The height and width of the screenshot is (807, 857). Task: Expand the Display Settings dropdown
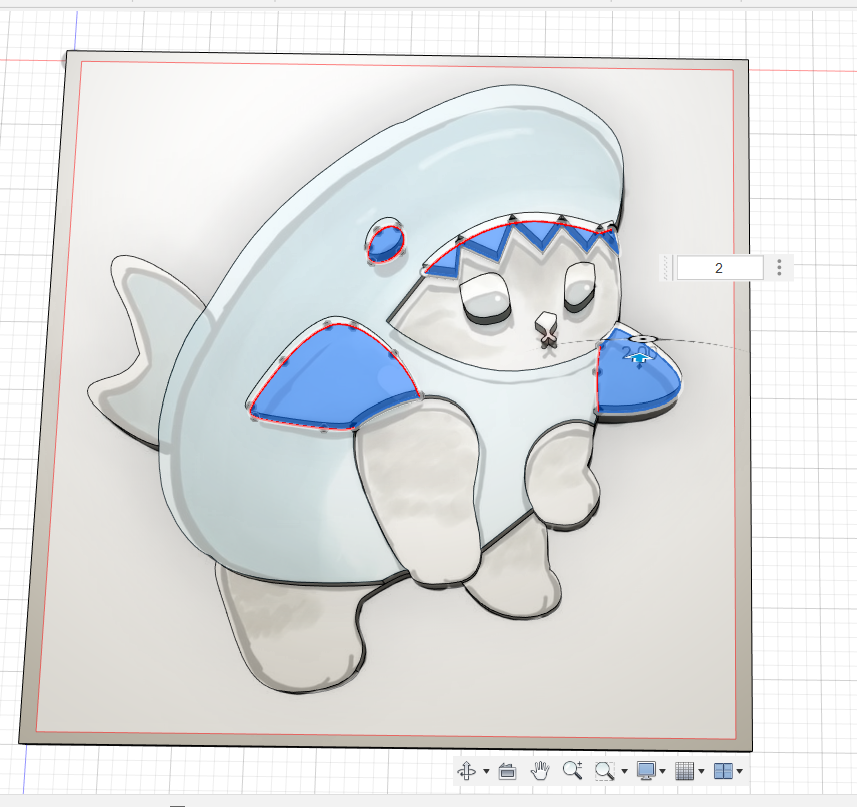coord(661,773)
